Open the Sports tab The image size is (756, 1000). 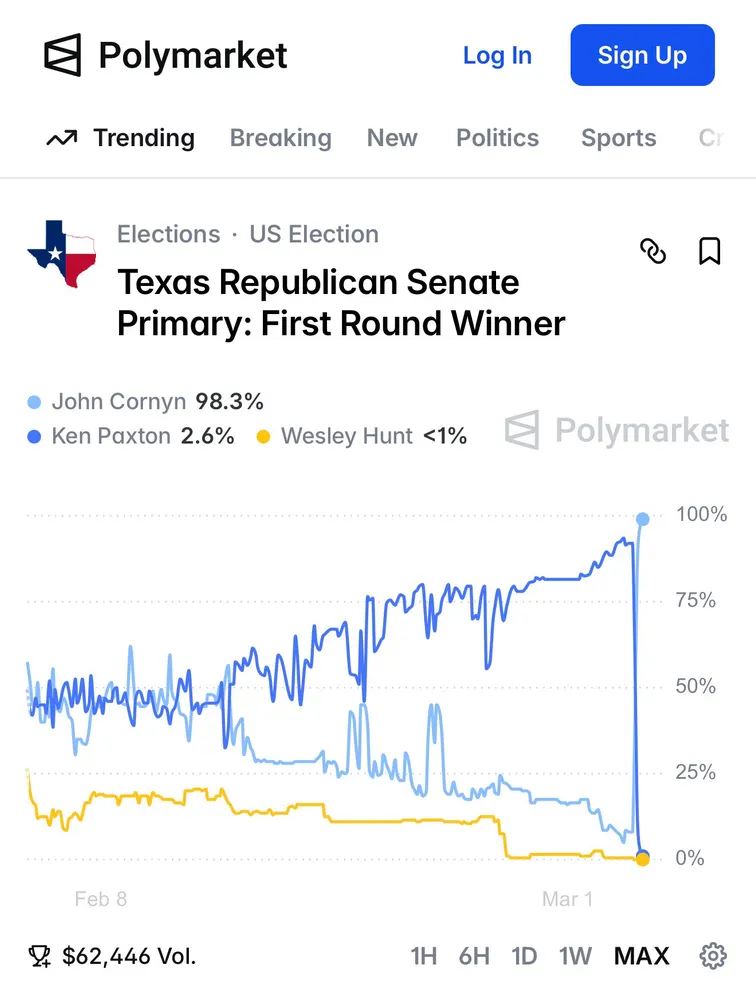pos(618,138)
